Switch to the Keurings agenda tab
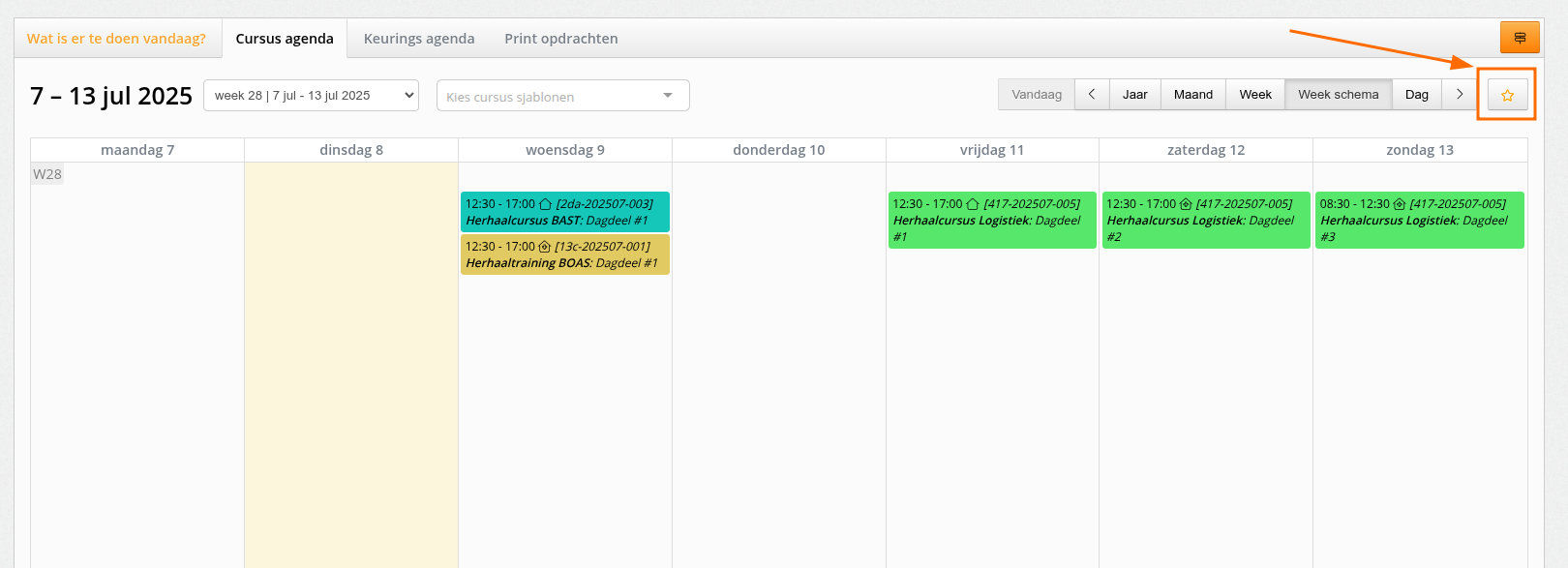This screenshot has width=1568, height=568. click(x=419, y=39)
